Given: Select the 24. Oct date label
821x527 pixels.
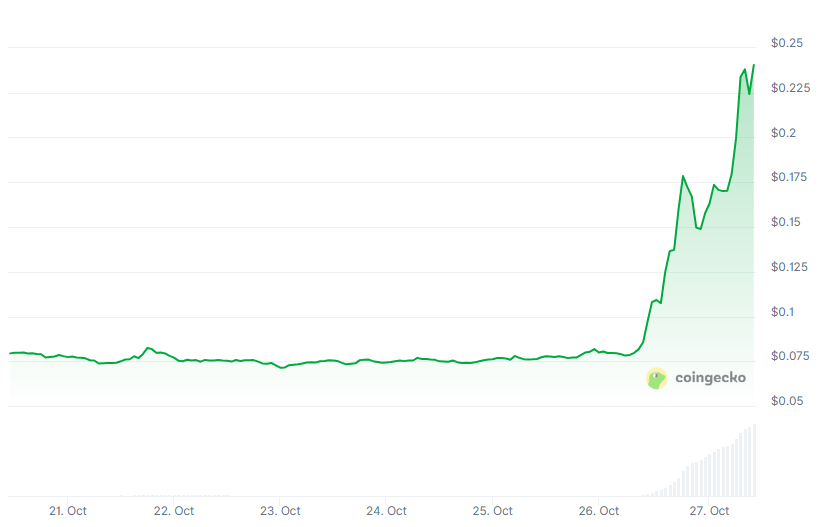Looking at the screenshot, I should 386,511.
